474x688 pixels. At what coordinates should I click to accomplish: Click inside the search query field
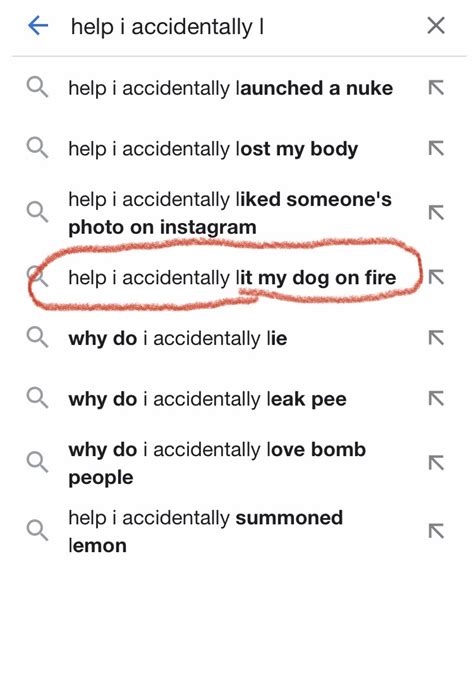pos(237,26)
